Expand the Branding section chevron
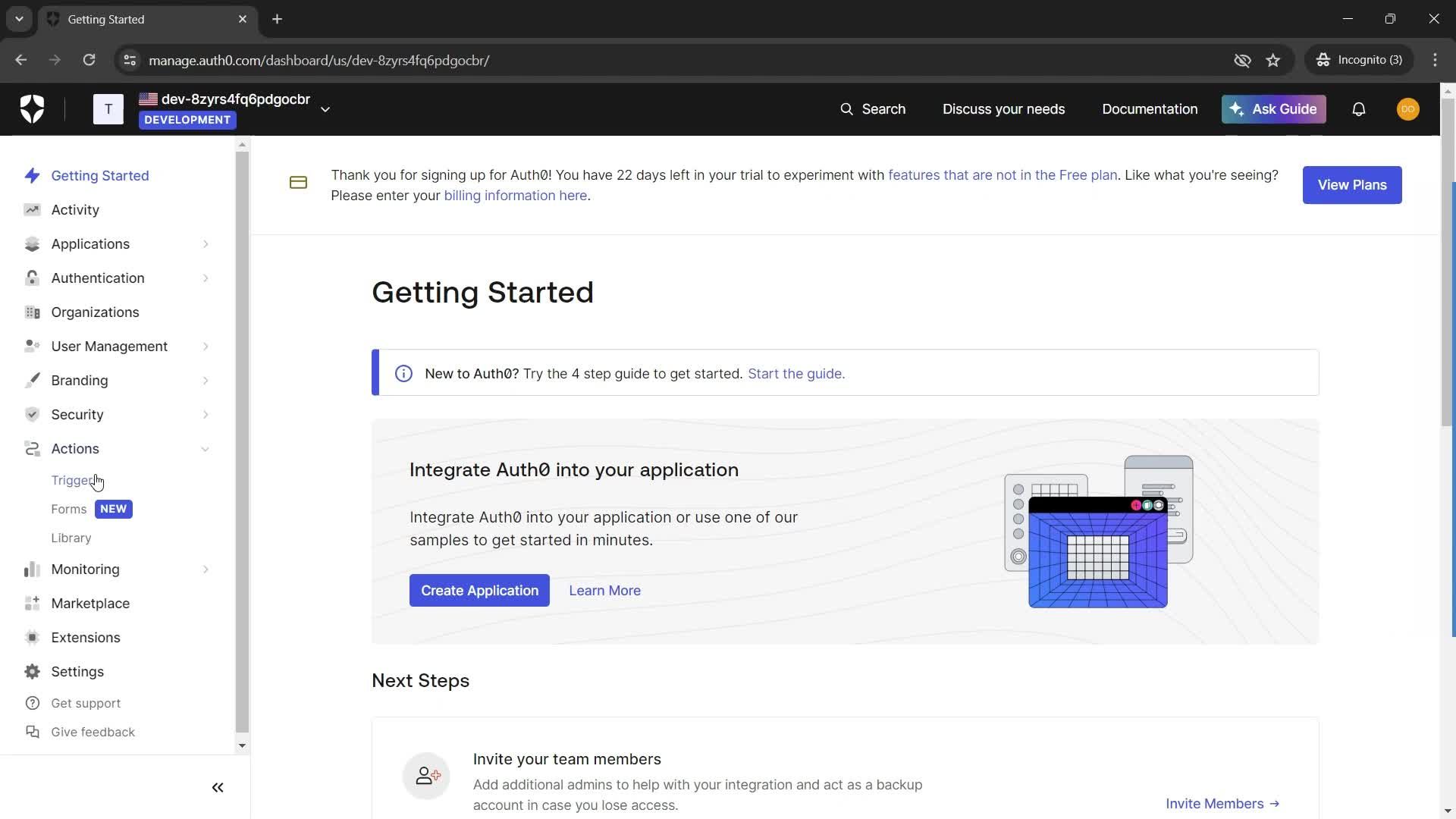 click(x=206, y=381)
